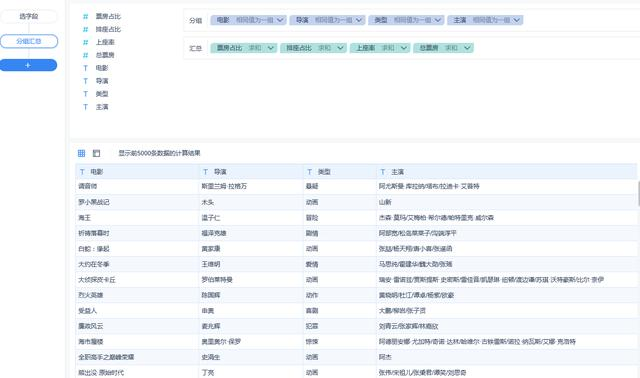Image resolution: width=640 pixels, height=378 pixels.
Task: Open dropdown of 电影 grouping chip
Action: 280,20
